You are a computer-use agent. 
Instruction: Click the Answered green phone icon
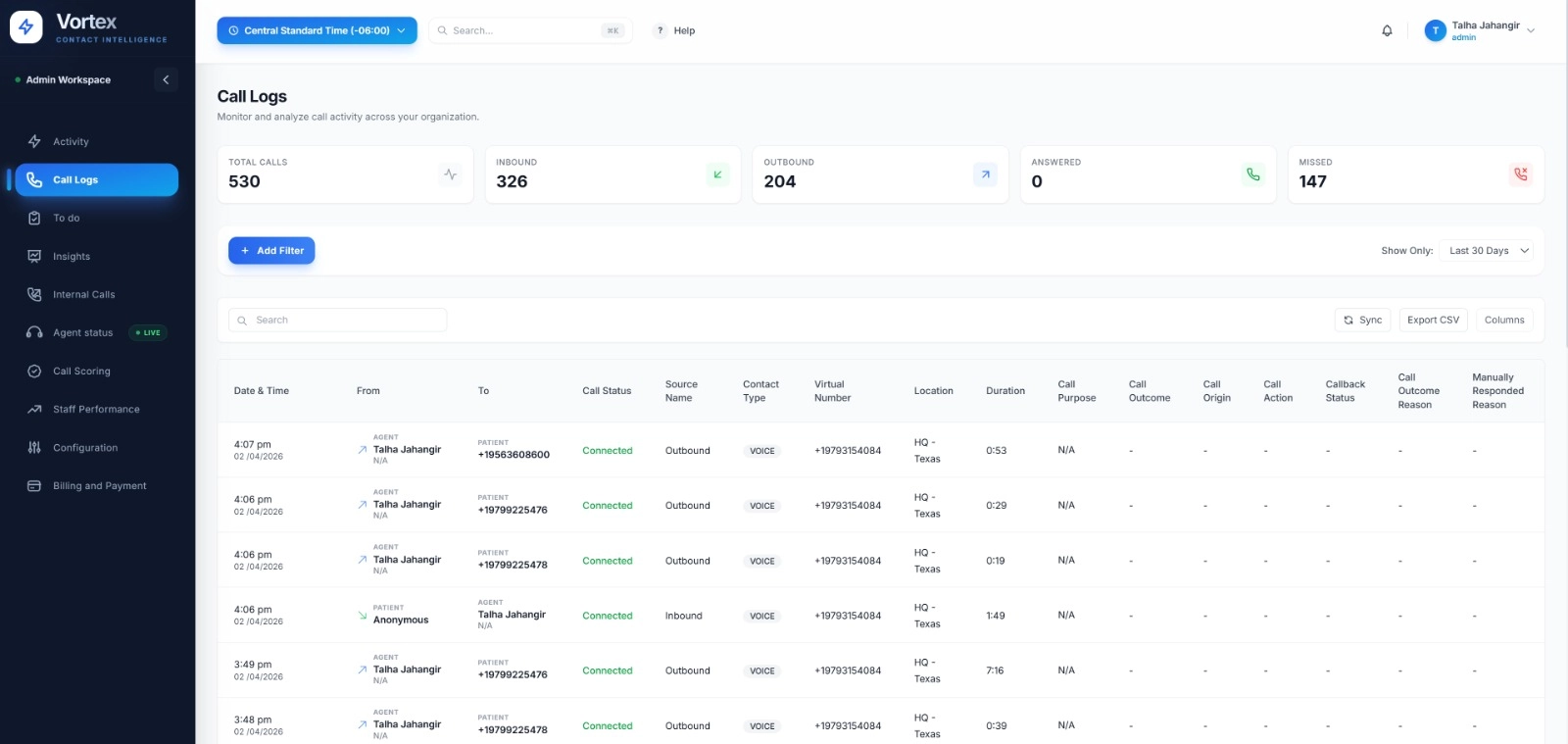click(x=1253, y=174)
